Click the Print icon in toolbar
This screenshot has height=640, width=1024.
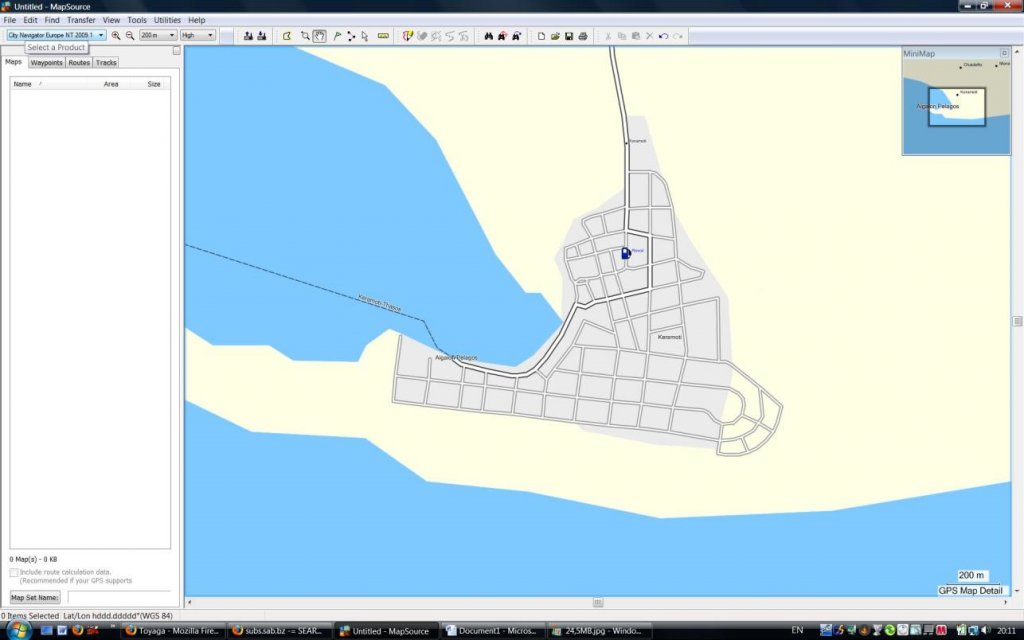tap(582, 36)
